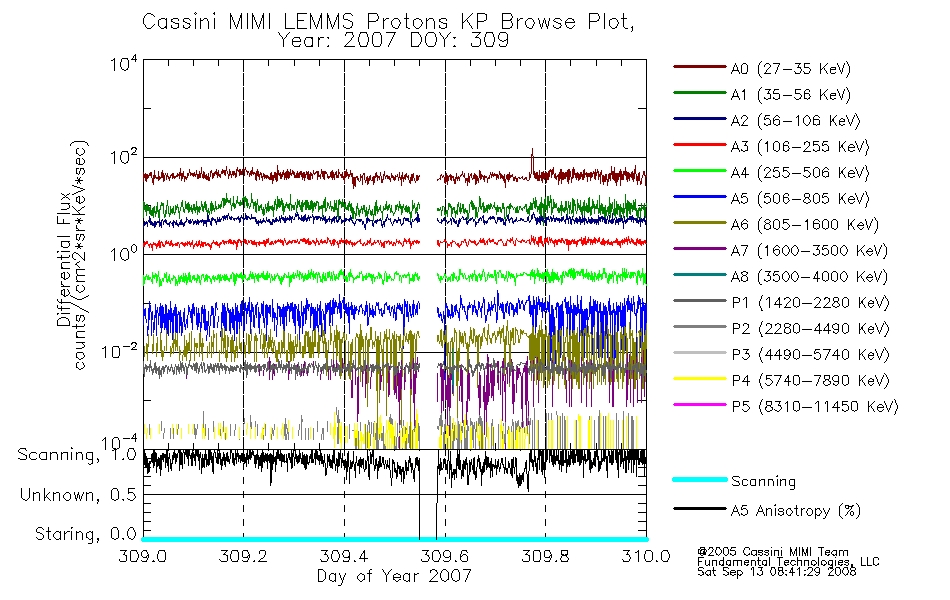
Task: Click the magenta P5 legend line
Action: point(700,404)
